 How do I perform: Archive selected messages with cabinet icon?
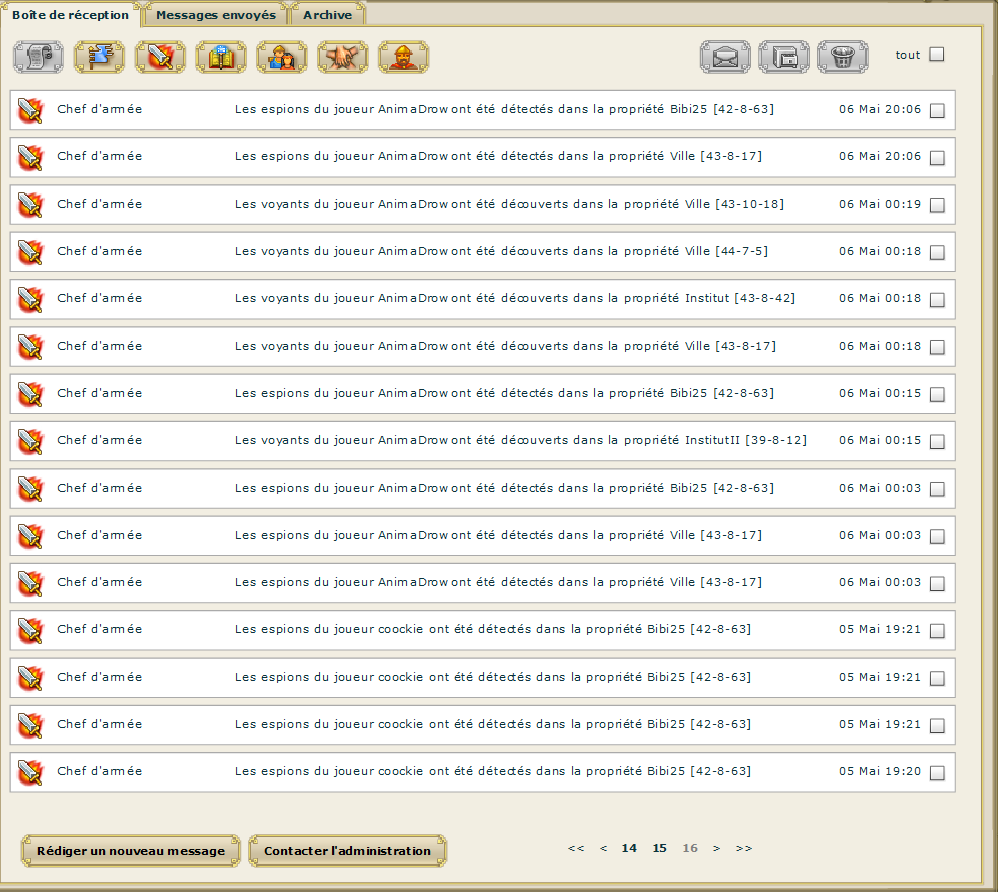tap(784, 57)
